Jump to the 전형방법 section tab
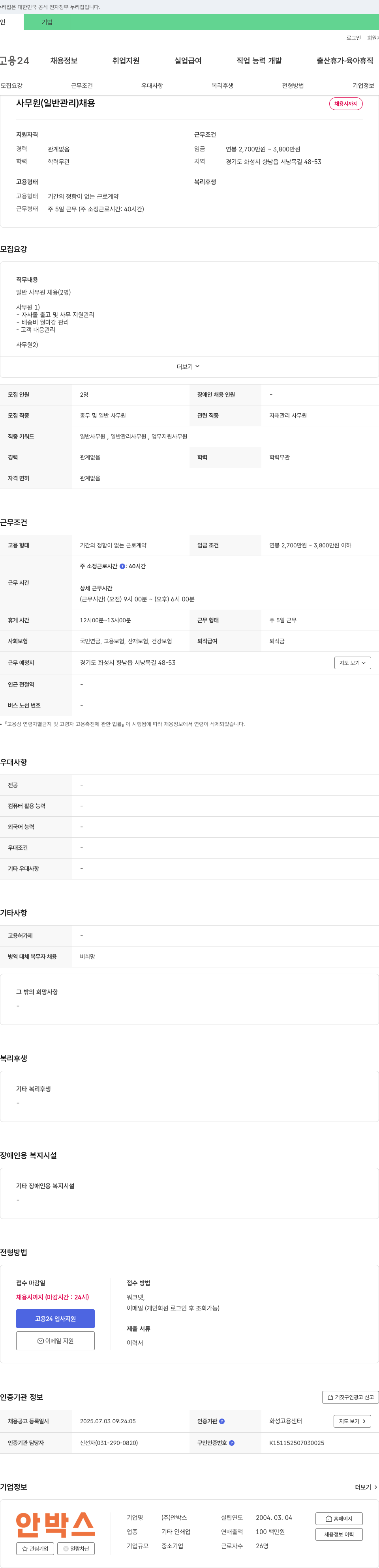379x1568 pixels. coord(293,86)
